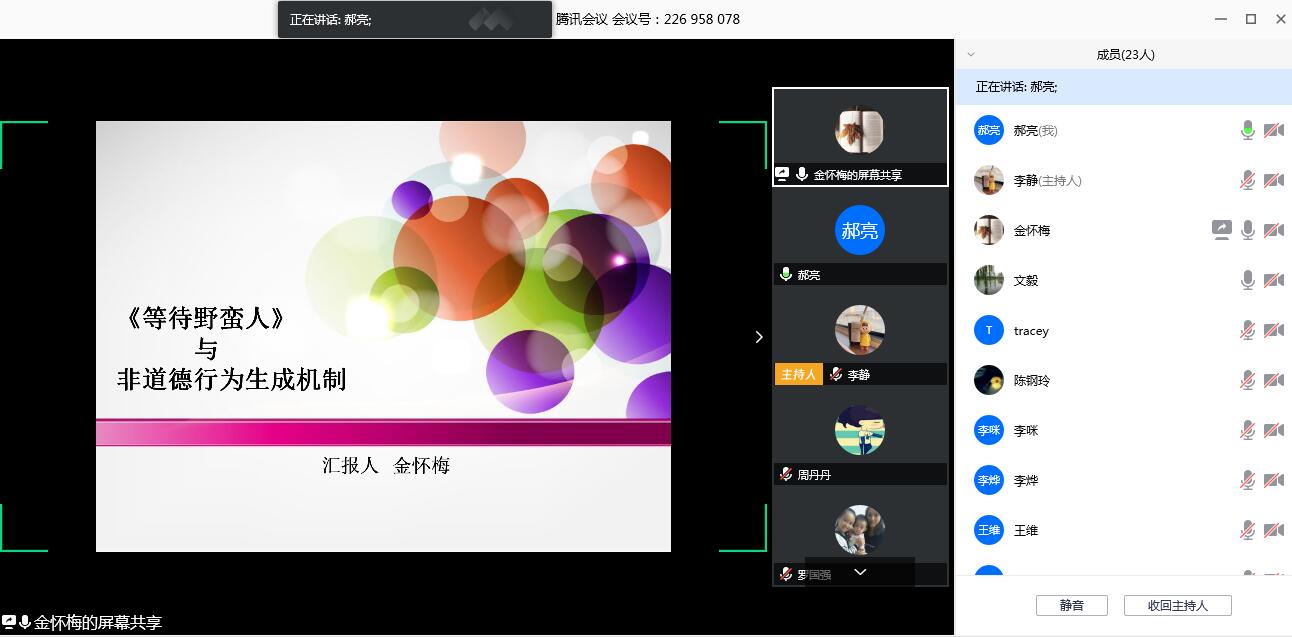Click muted mic icon on 周丹丹's video tile
1292x637 pixels.
pyautogui.click(x=786, y=474)
